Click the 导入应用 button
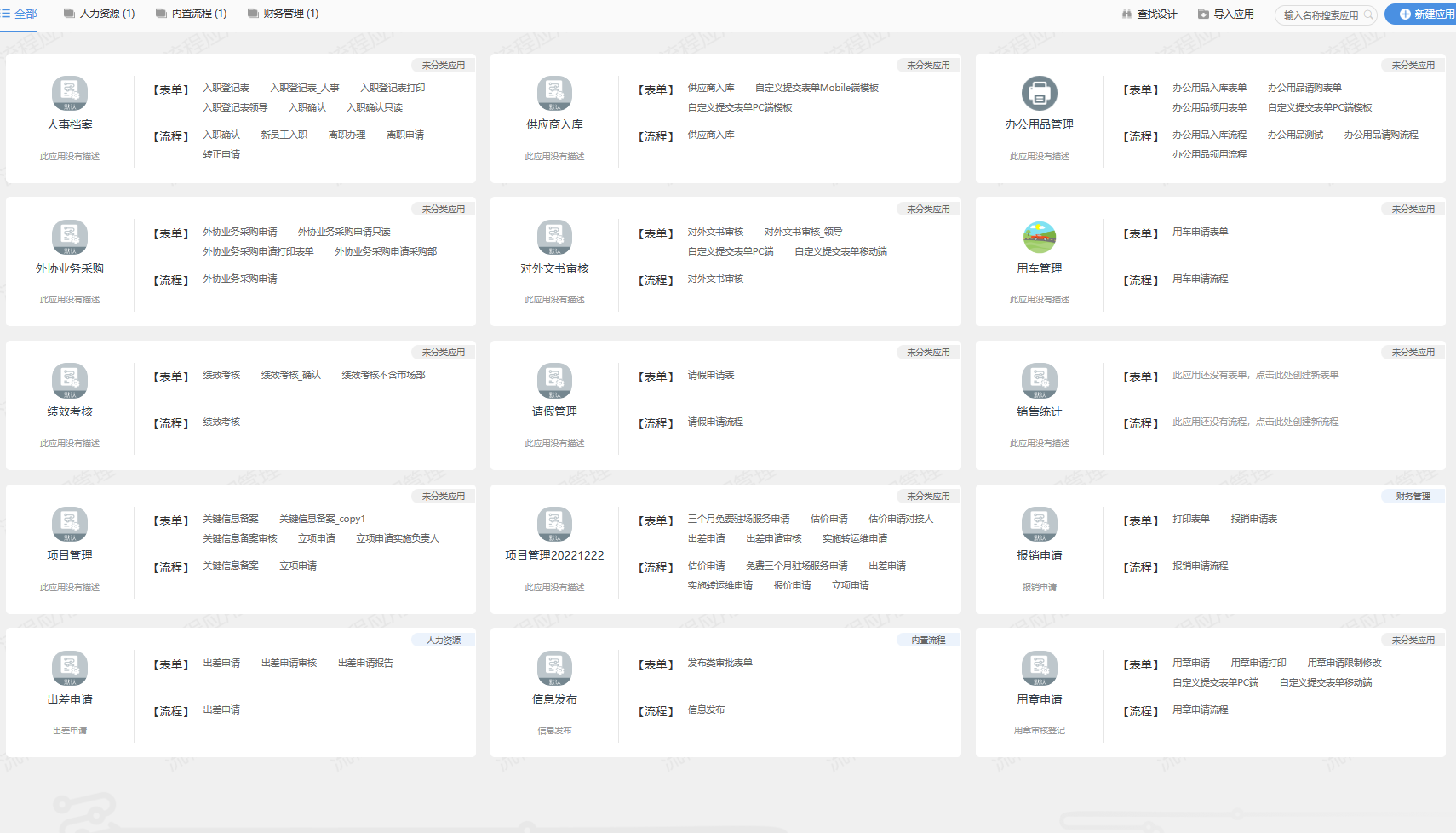The height and width of the screenshot is (833, 1456). (x=1225, y=14)
